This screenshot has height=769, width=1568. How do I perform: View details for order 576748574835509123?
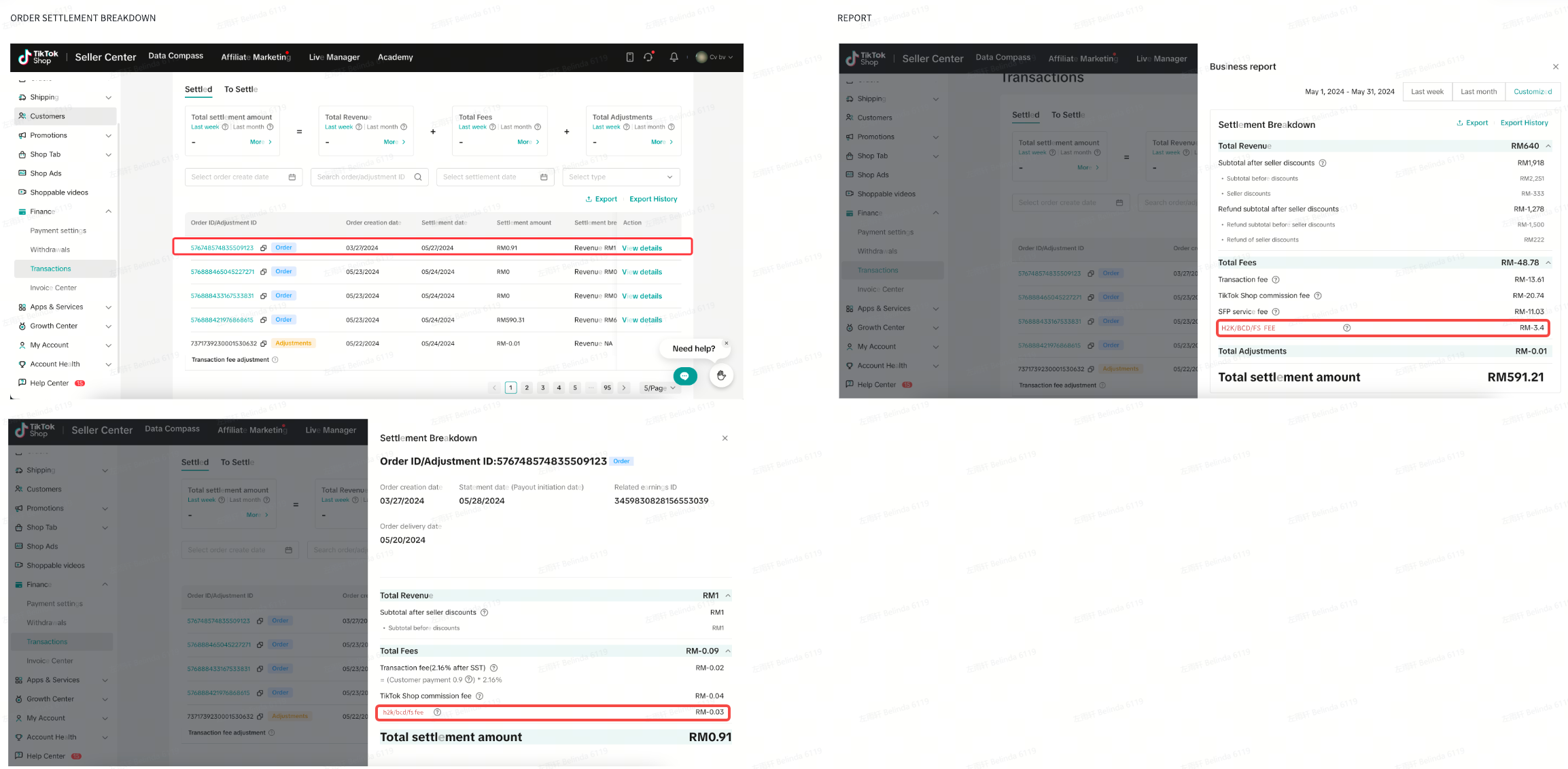642,248
